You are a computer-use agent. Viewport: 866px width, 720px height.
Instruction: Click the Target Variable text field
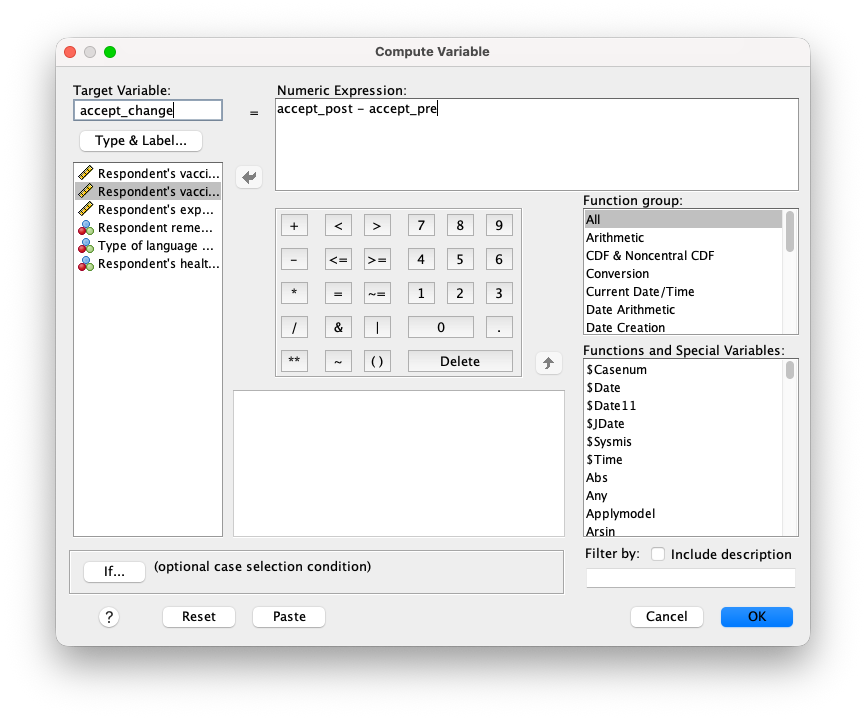148,110
